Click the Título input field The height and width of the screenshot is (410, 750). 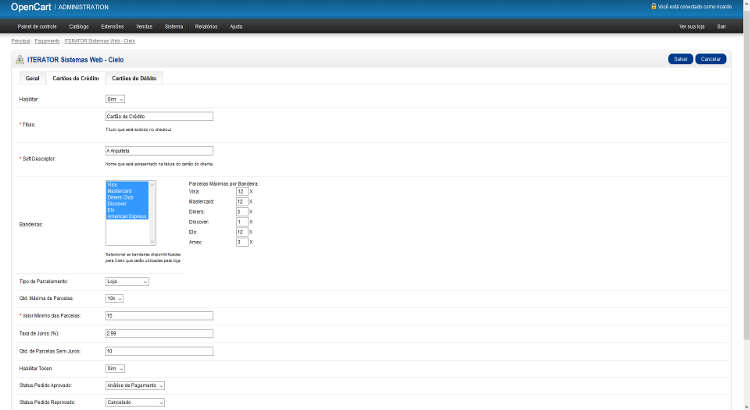[x=159, y=116]
